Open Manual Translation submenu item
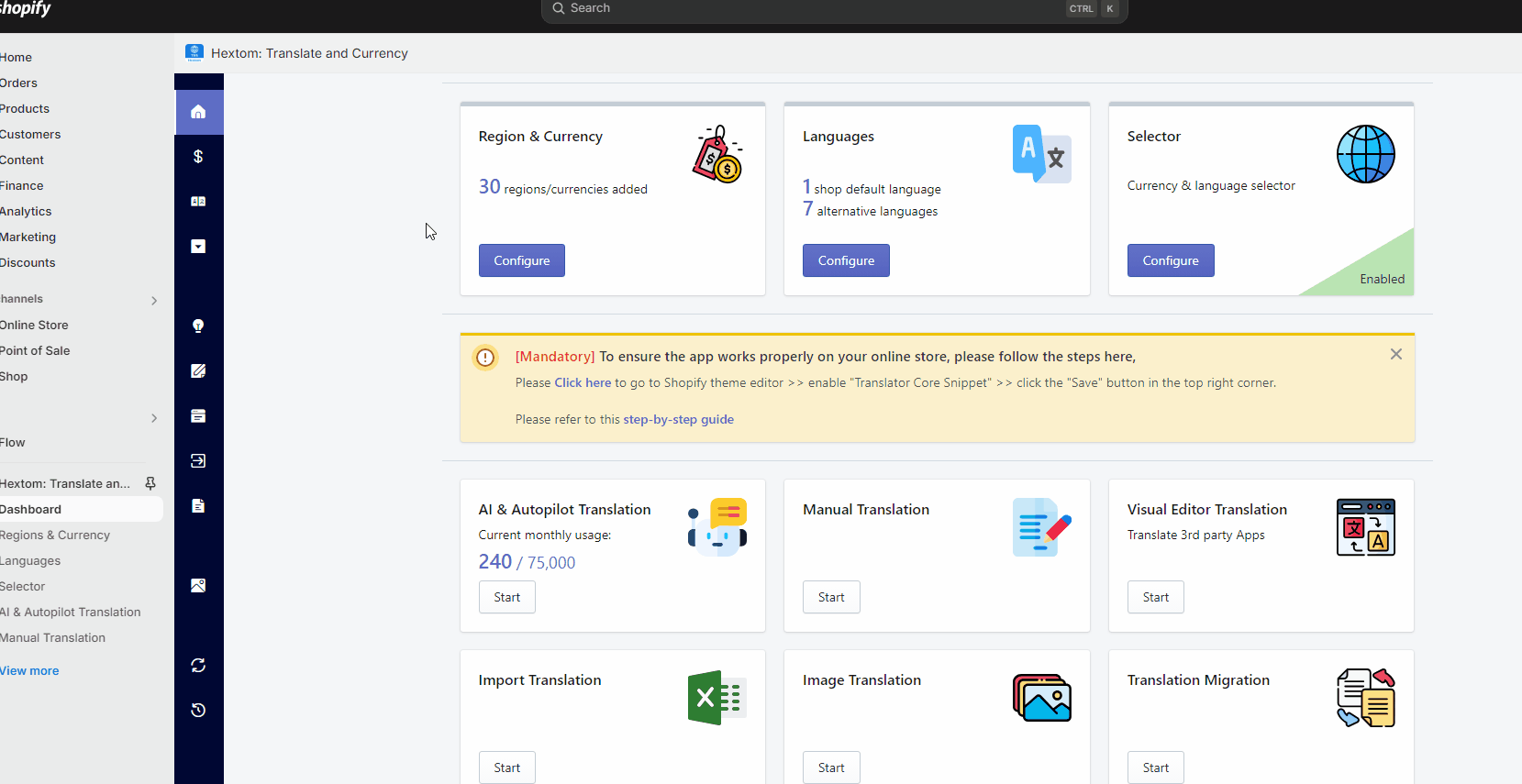Viewport: 1522px width, 784px height. [53, 637]
